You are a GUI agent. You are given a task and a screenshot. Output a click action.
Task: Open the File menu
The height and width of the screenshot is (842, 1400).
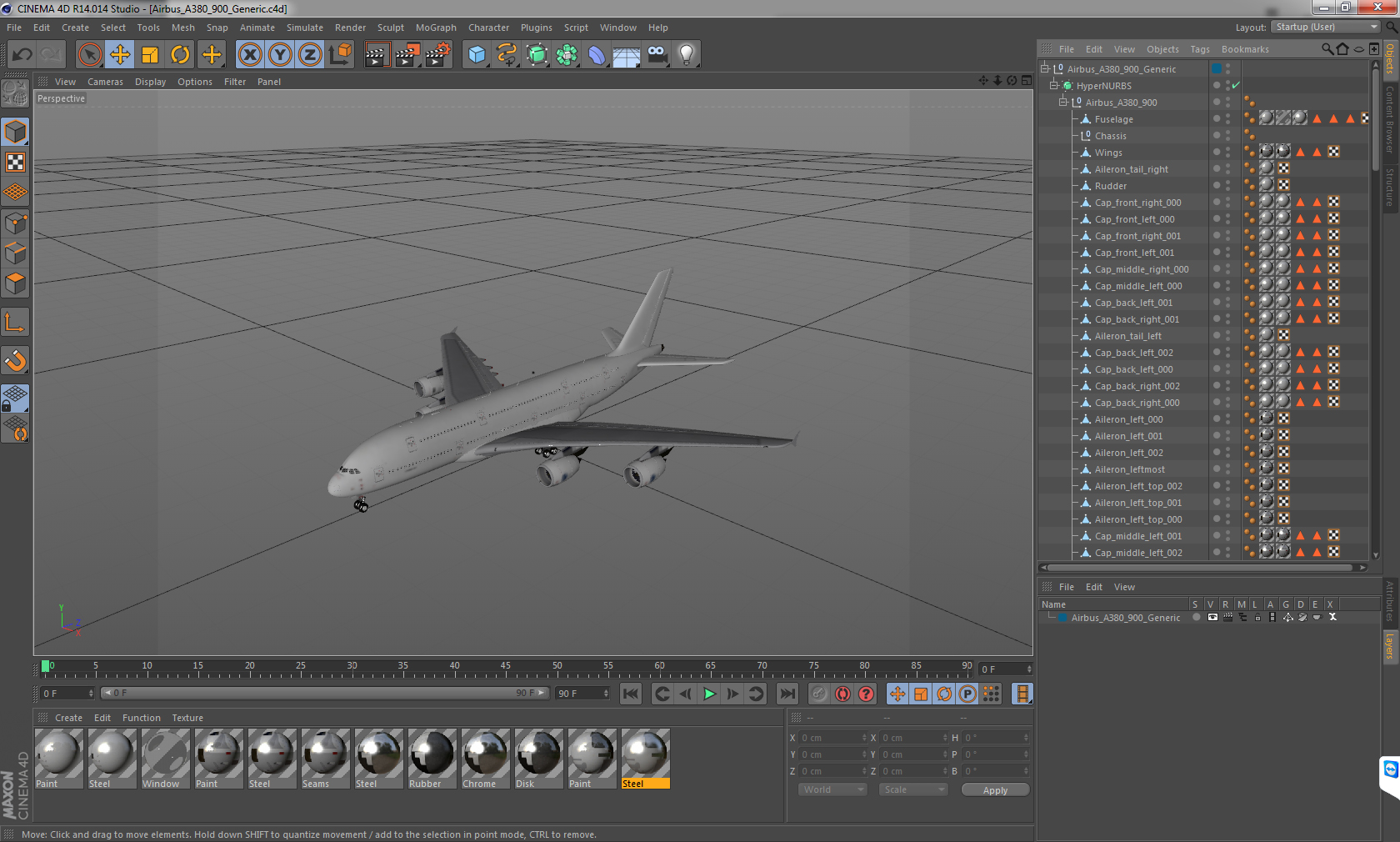pos(14,28)
